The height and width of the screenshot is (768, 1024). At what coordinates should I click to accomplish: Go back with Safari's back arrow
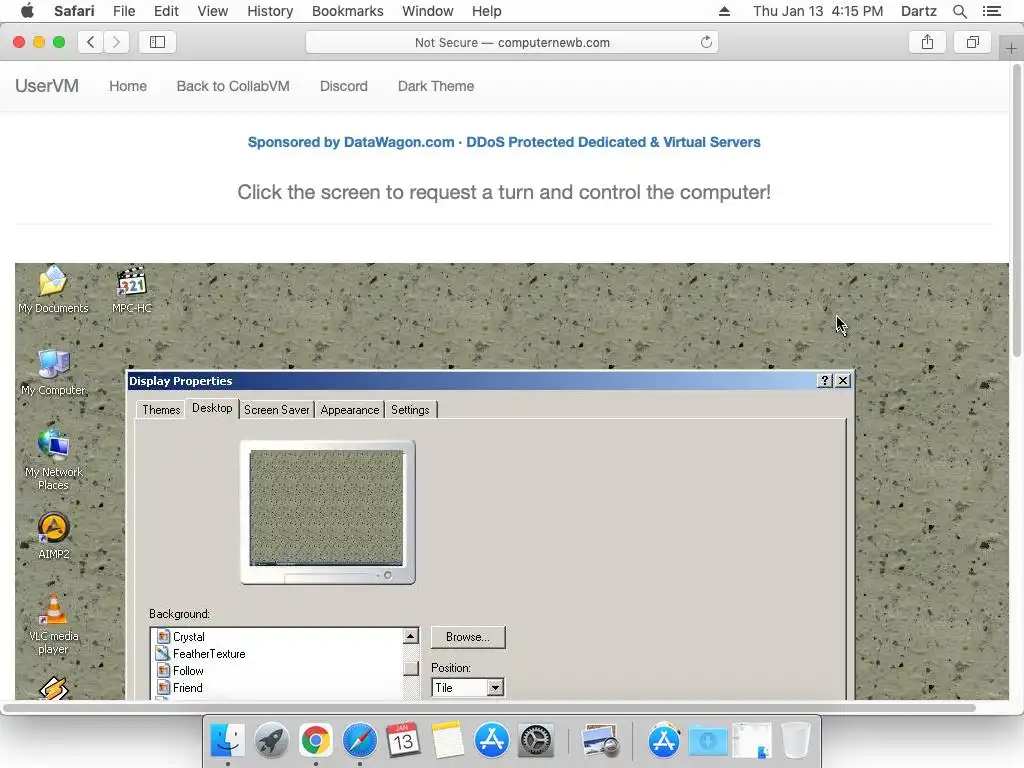[x=91, y=42]
